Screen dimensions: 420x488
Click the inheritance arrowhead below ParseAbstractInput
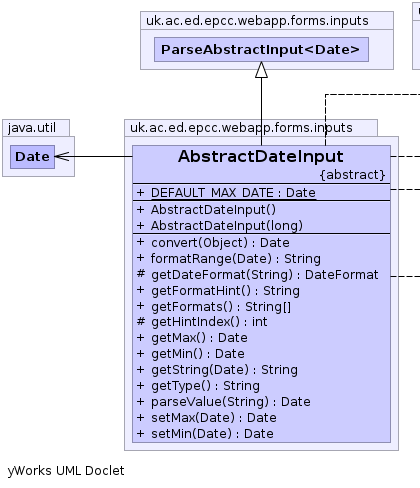261,70
